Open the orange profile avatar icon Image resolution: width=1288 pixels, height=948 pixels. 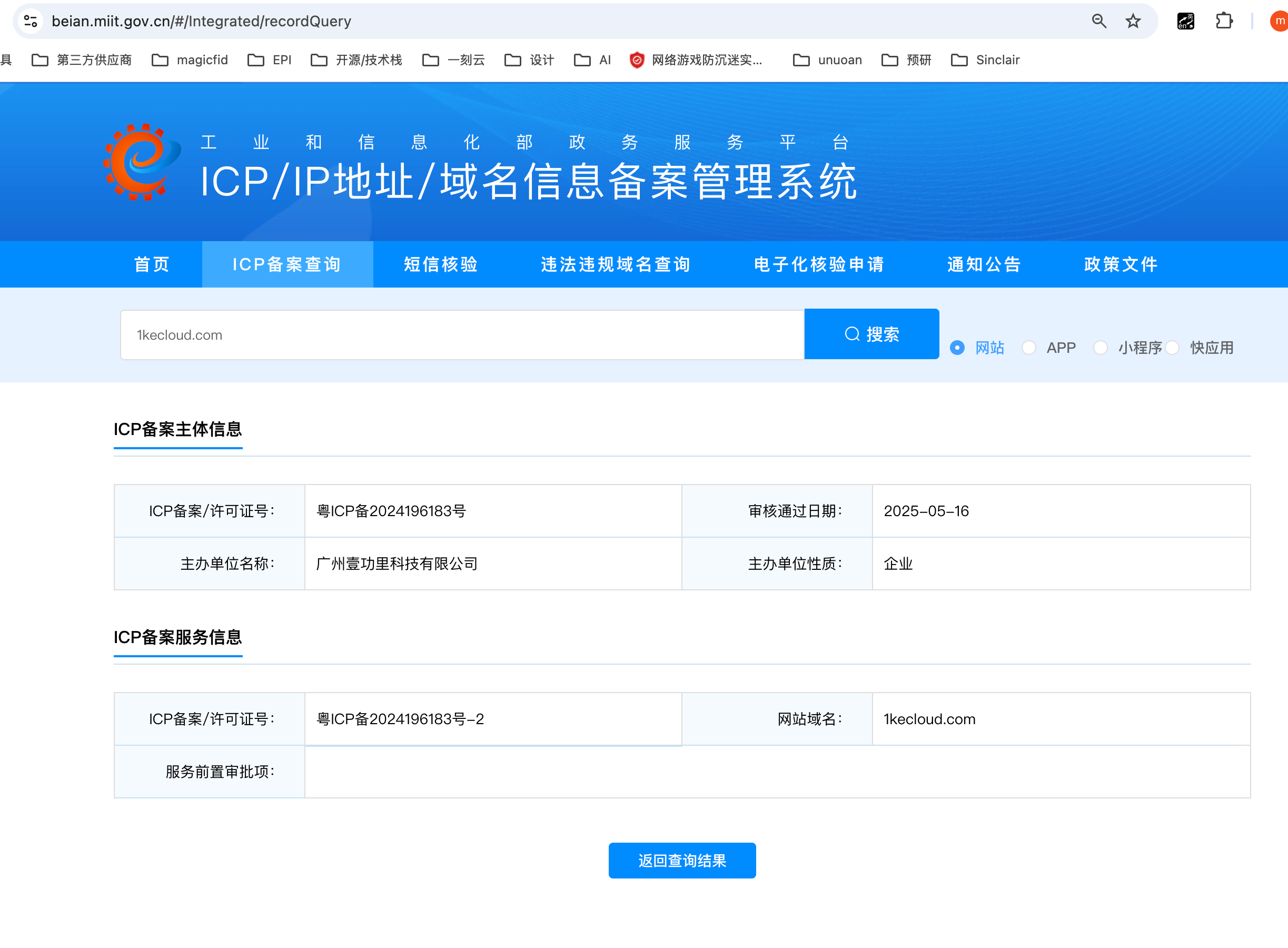1280,21
